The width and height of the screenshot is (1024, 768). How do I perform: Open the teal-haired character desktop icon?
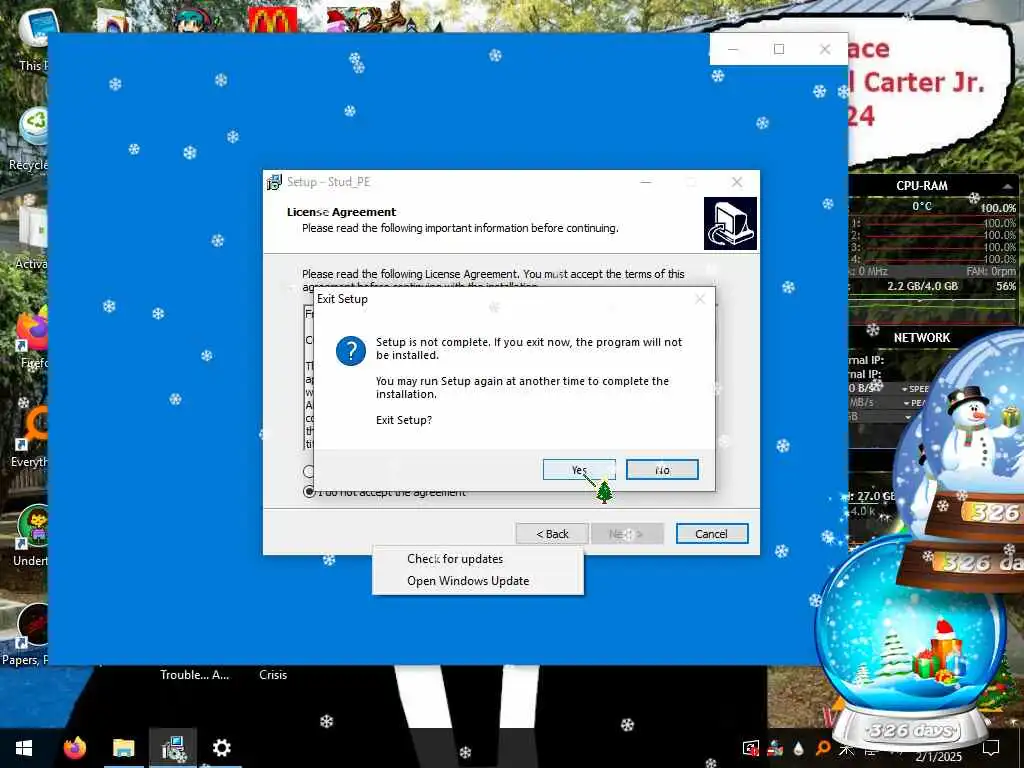[192, 20]
